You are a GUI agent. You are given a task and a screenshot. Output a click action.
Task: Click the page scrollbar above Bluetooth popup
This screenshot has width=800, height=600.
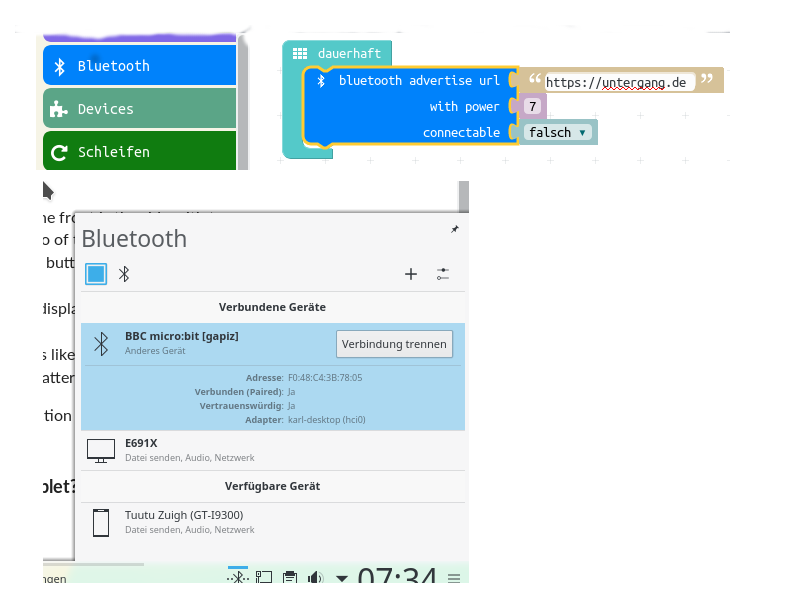[x=464, y=196]
